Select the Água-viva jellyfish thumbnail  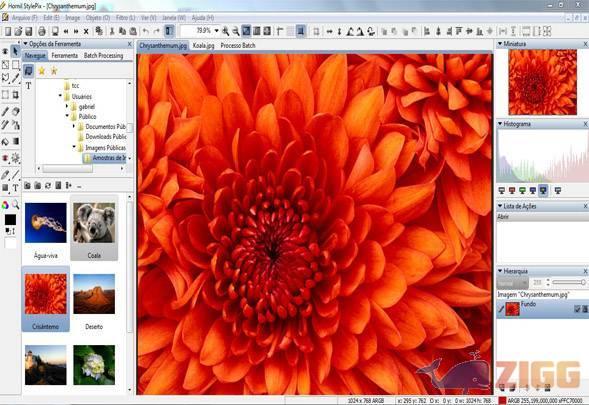point(45,223)
